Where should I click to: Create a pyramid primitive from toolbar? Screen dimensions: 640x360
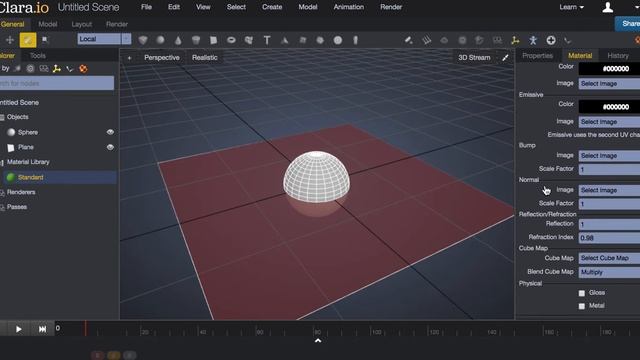[284, 40]
